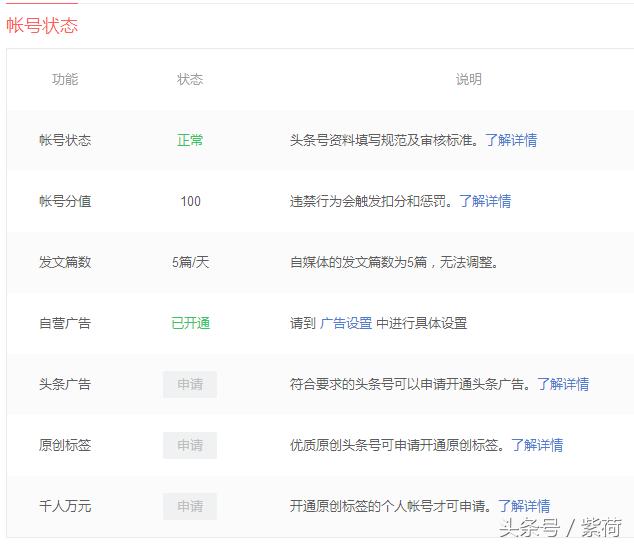The image size is (634, 545).
Task: Click the 帐号状态 row label
Action: pyautogui.click(x=65, y=140)
